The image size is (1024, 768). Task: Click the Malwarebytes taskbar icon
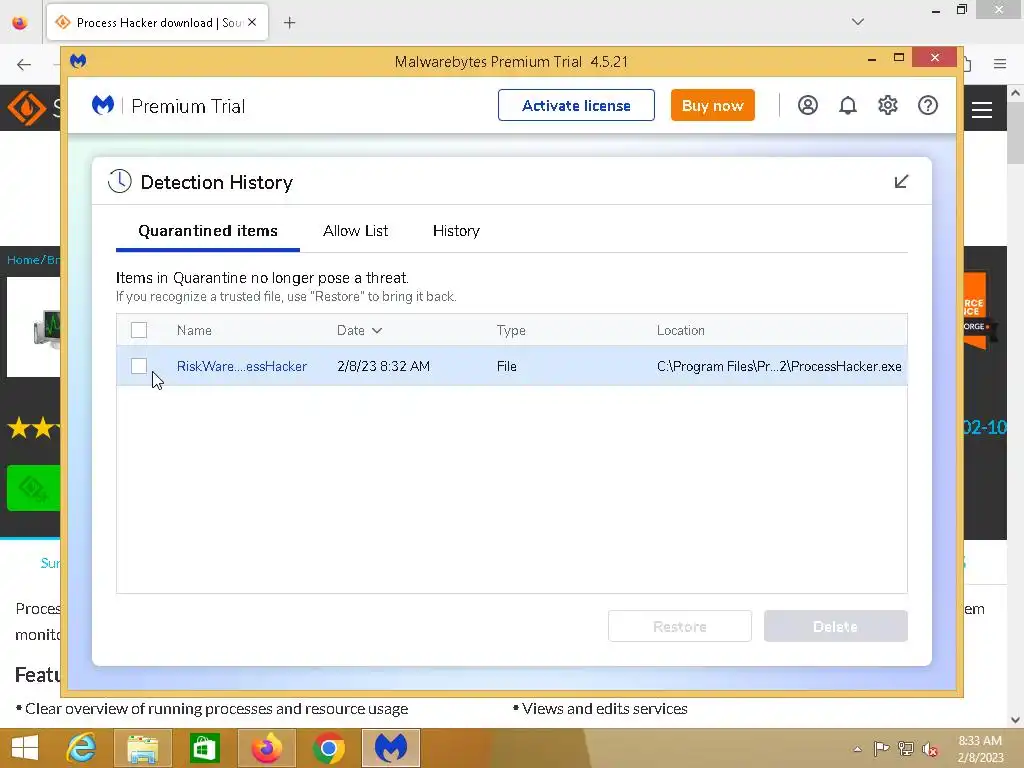click(391, 748)
